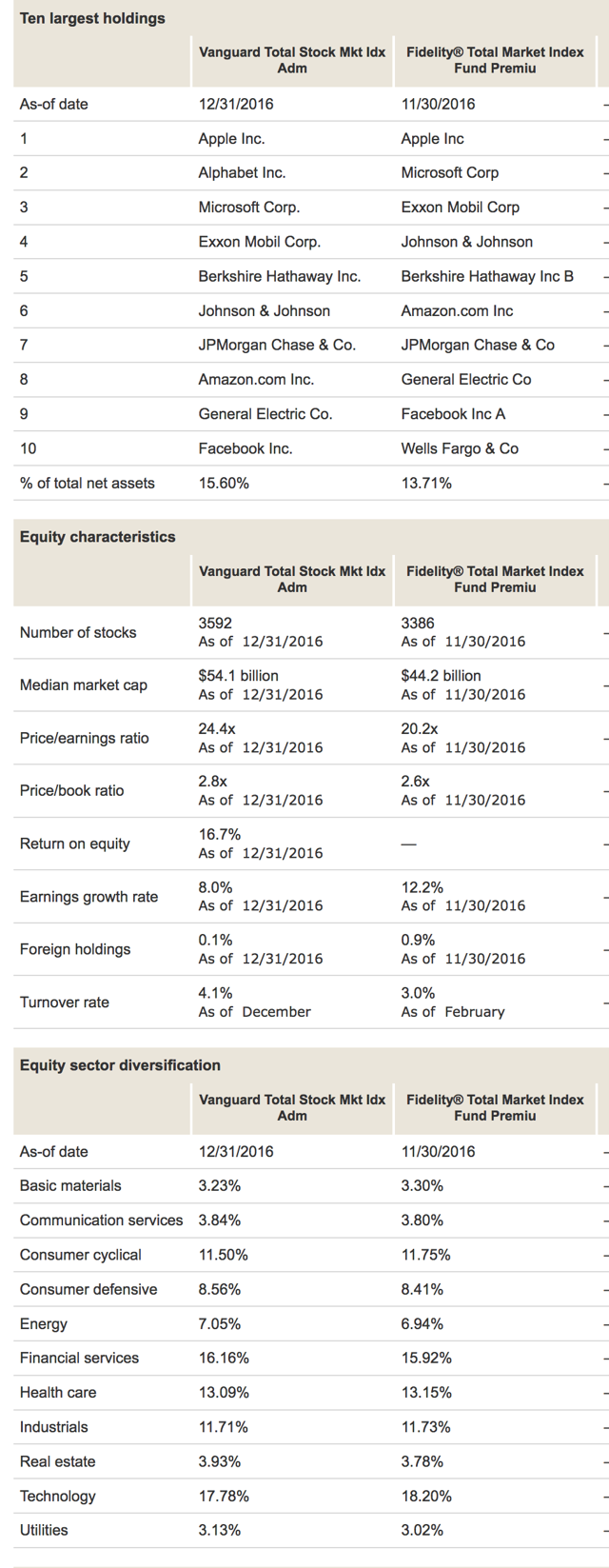Click the 3386 number of stocks value
Image resolution: width=609 pixels, height=1568 pixels.
coord(418,624)
